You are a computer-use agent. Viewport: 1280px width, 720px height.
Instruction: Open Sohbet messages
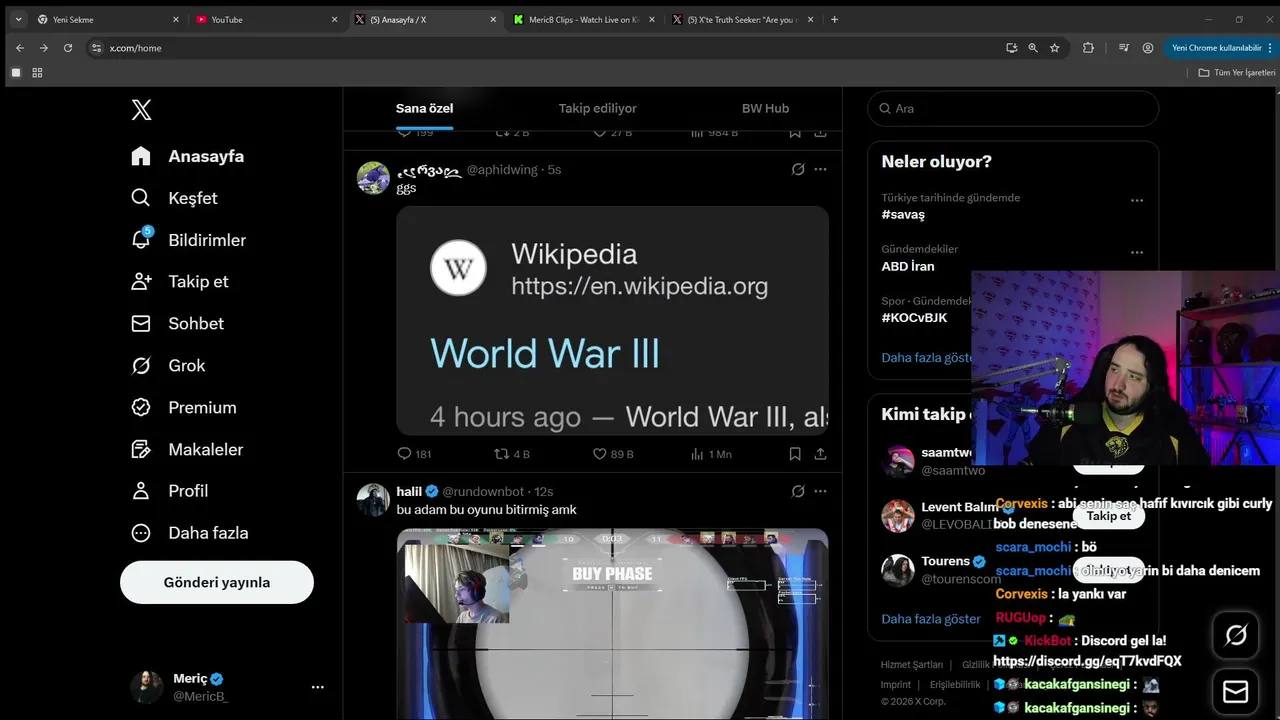[177, 323]
